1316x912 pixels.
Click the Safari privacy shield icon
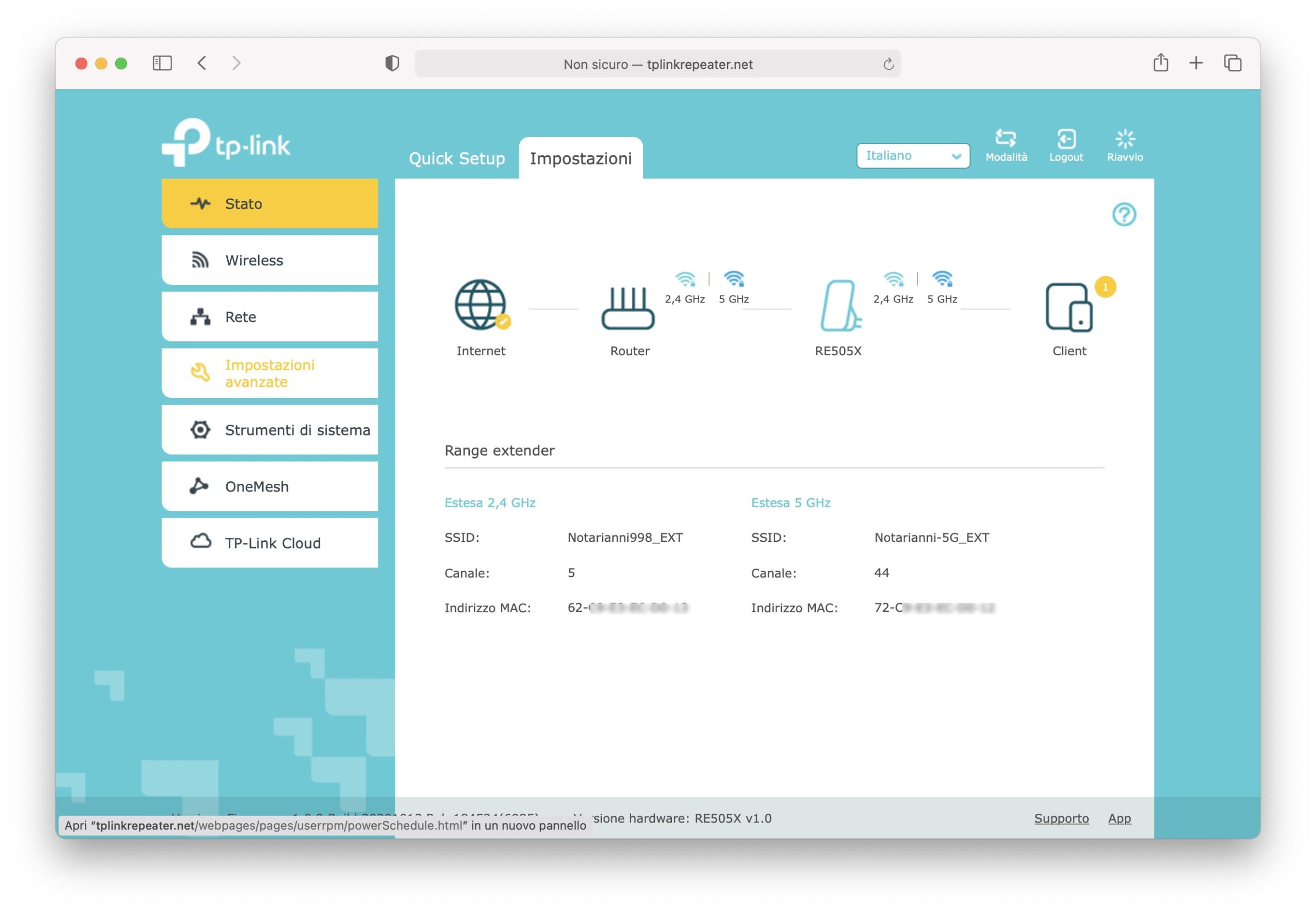point(392,63)
